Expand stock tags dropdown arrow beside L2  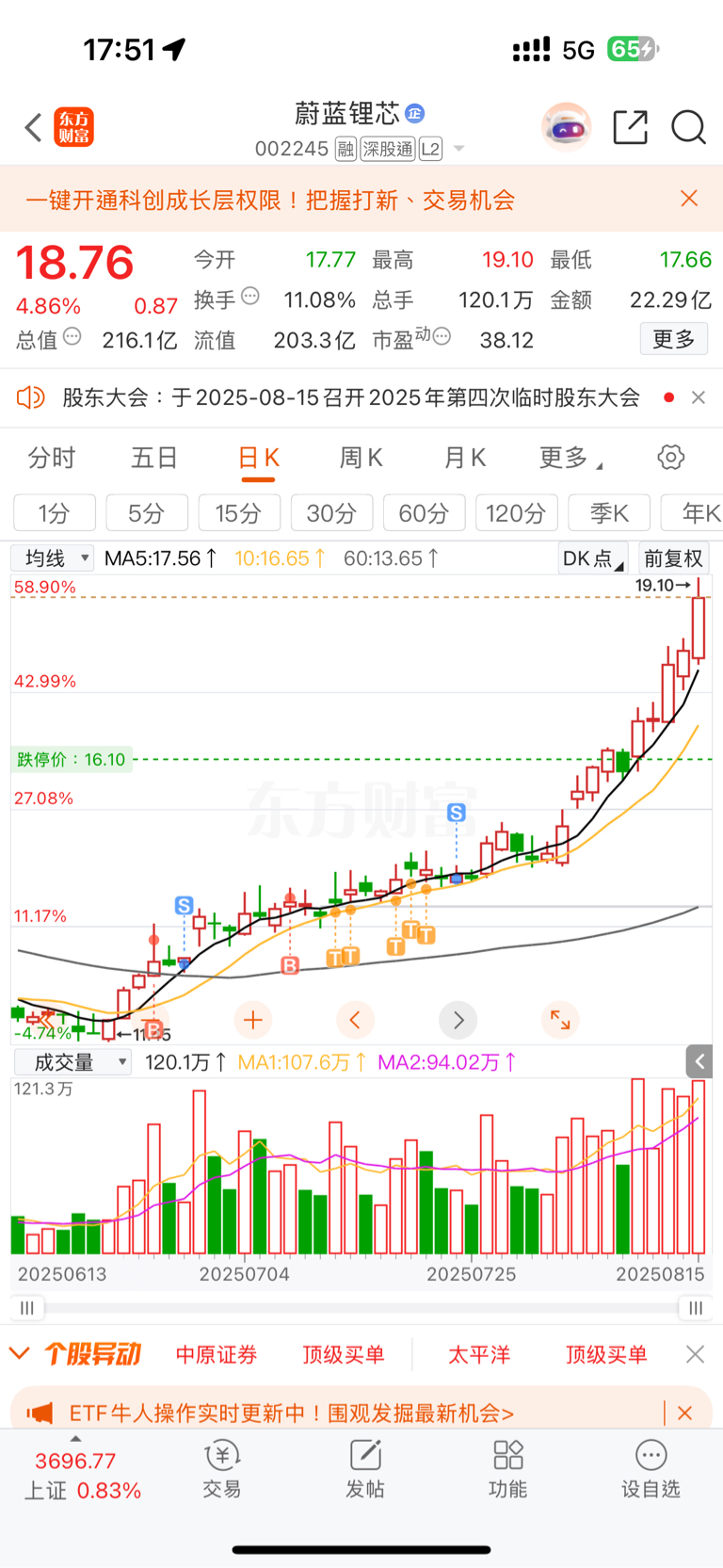click(x=458, y=149)
